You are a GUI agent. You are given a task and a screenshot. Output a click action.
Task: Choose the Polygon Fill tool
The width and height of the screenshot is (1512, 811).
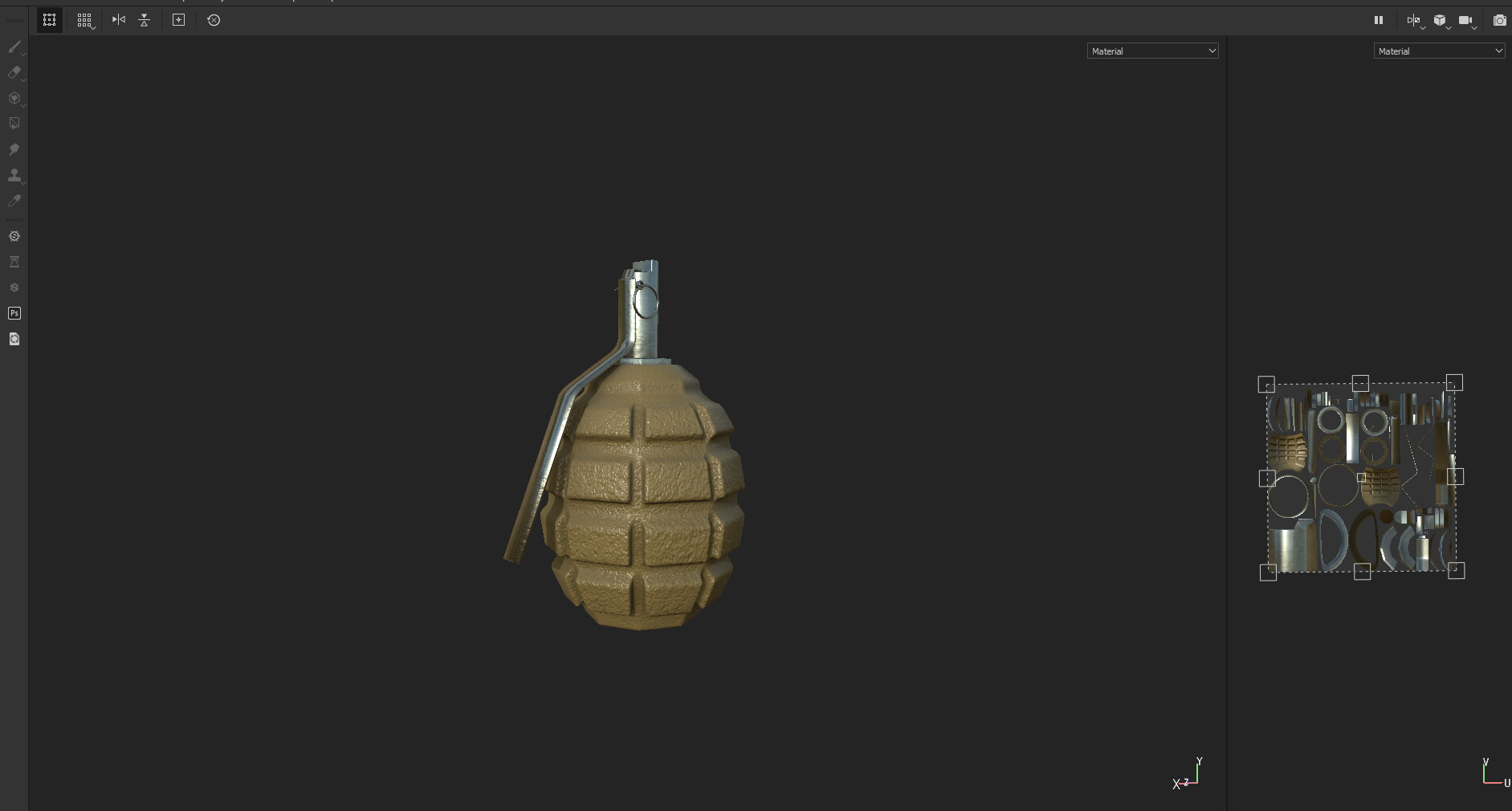(14, 122)
